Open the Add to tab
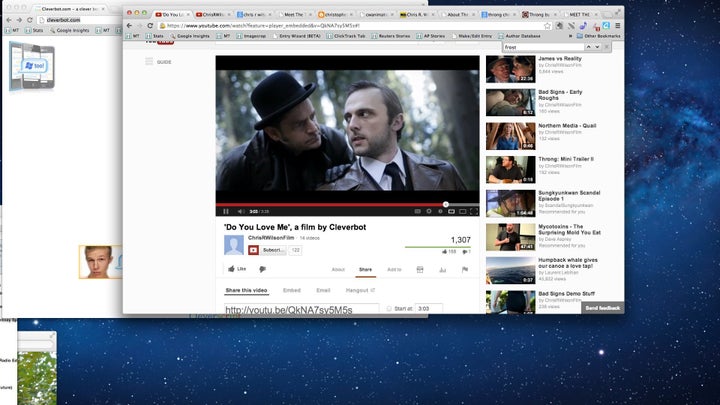This screenshot has width=720, height=405. coord(394,270)
